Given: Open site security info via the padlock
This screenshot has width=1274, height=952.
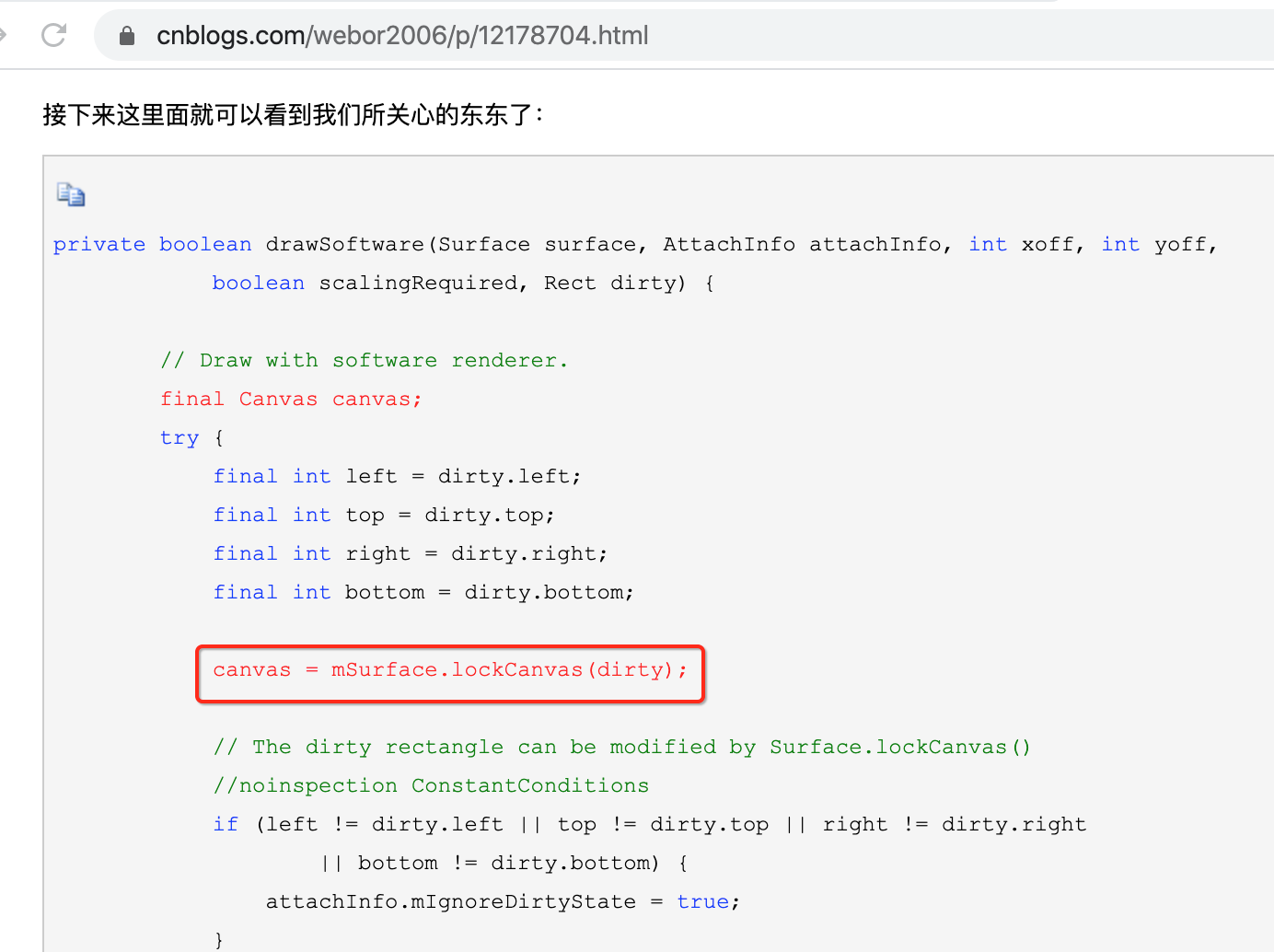Looking at the screenshot, I should [126, 35].
